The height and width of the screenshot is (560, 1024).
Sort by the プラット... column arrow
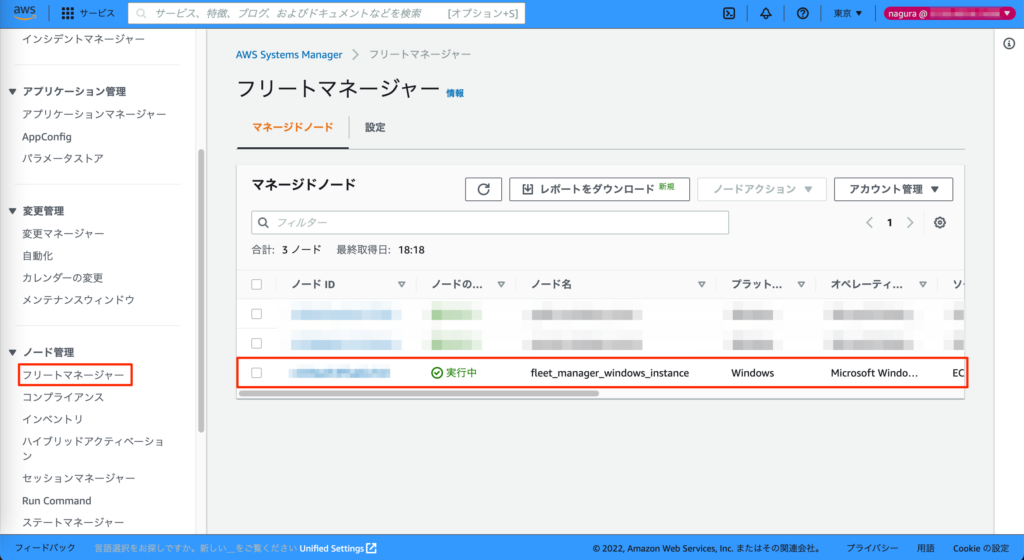(x=801, y=285)
